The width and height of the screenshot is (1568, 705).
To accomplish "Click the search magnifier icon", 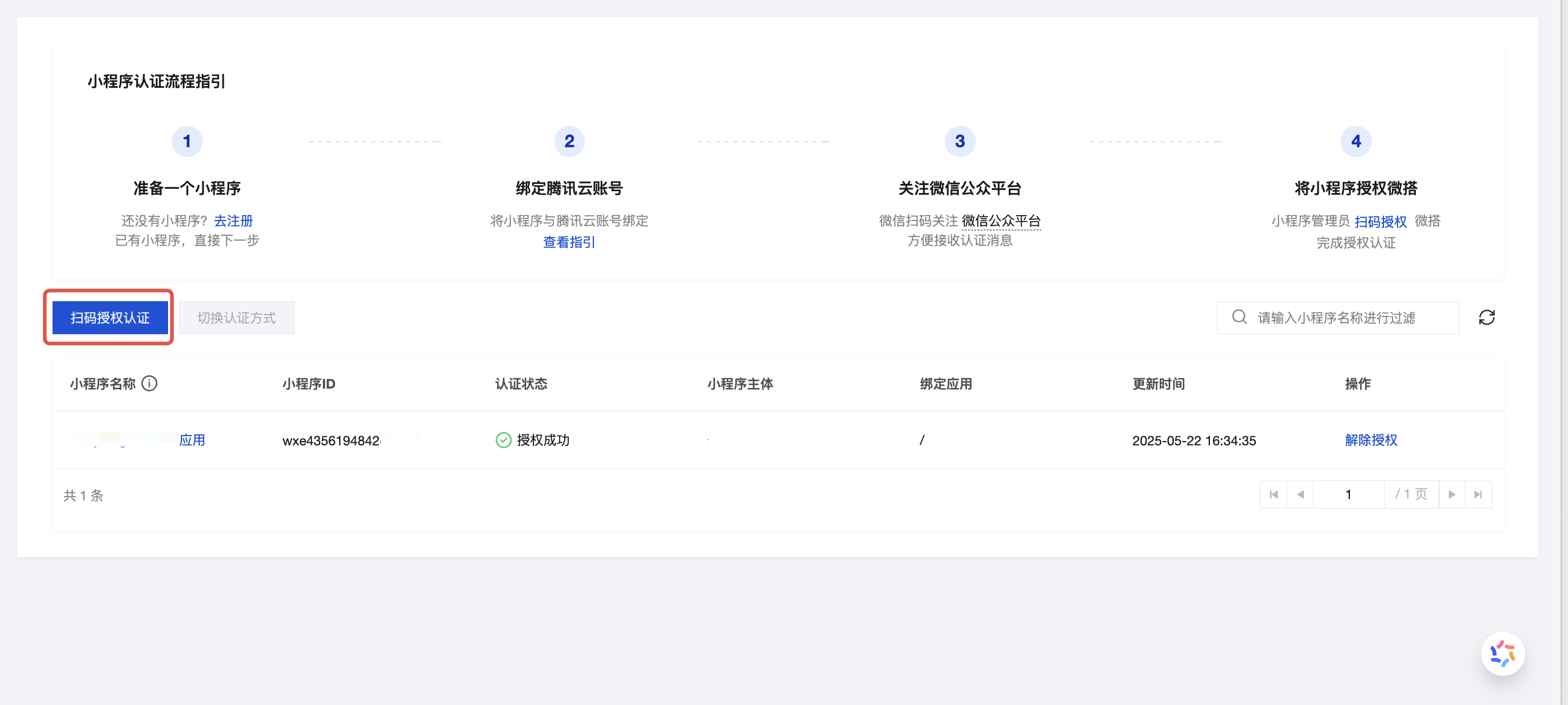I will (x=1239, y=317).
